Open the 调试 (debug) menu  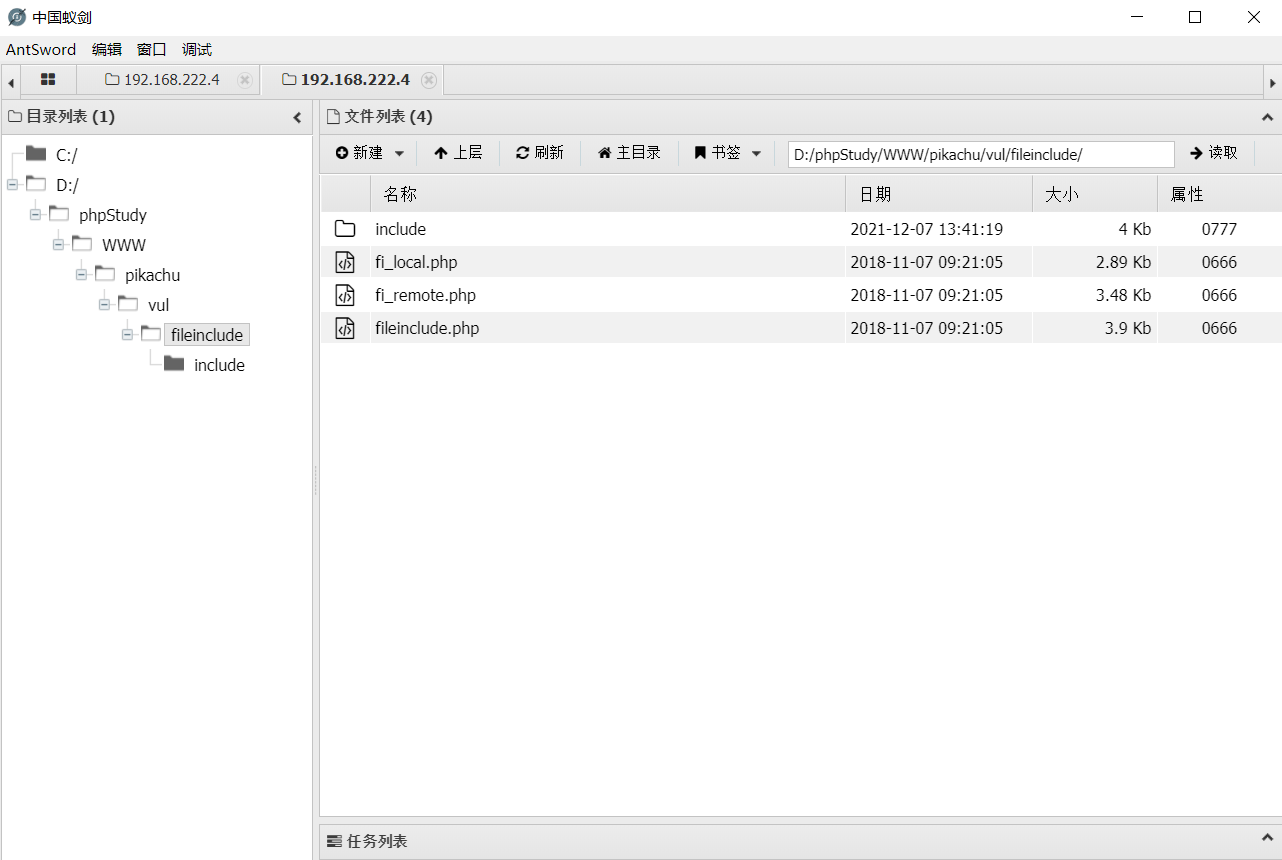pos(196,49)
